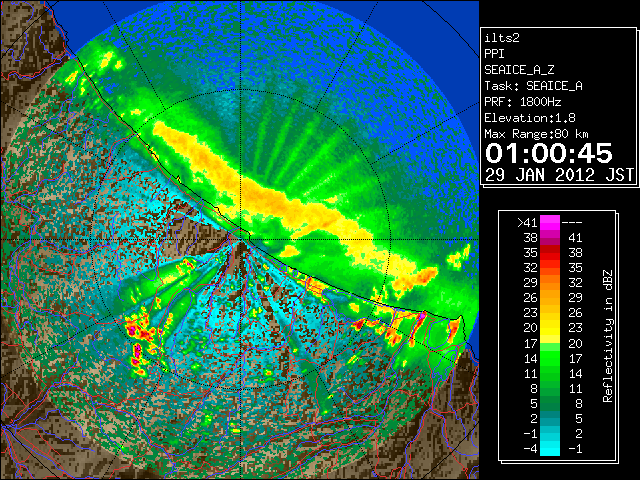Click the "SEAICE_A_Z" product label
This screenshot has width=640, height=480.
tap(519, 70)
